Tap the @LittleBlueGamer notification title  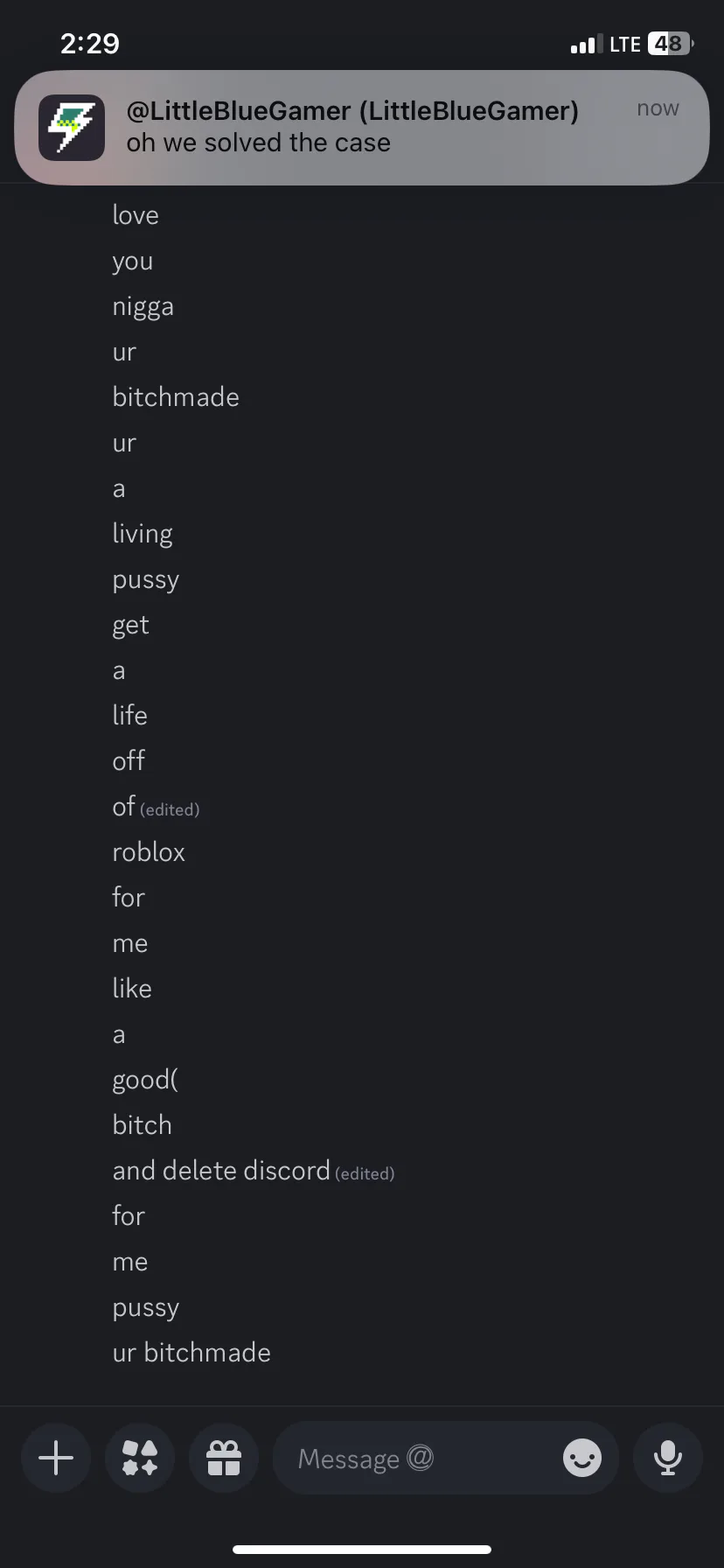click(352, 111)
